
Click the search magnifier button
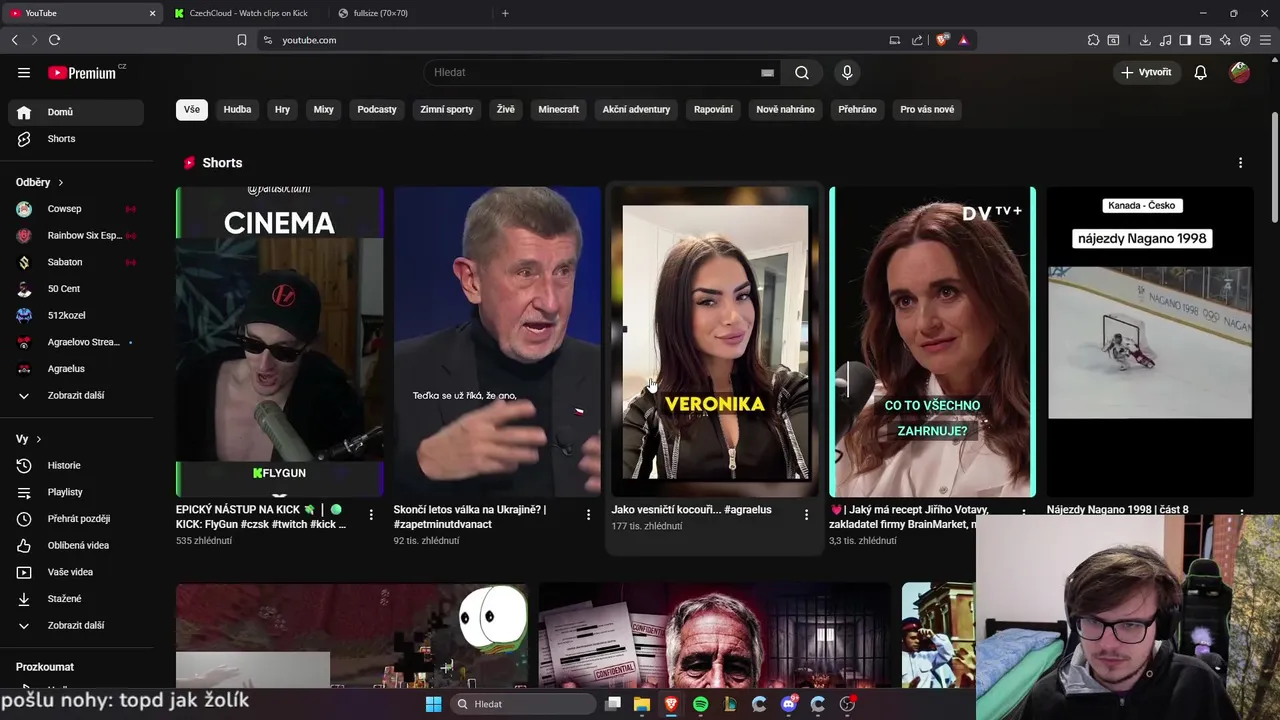tap(802, 72)
